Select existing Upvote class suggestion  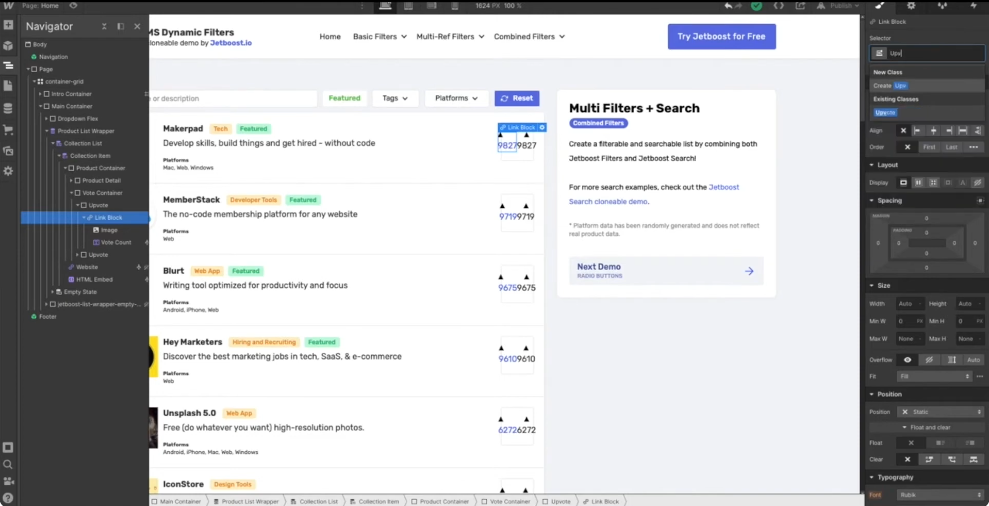coord(885,112)
